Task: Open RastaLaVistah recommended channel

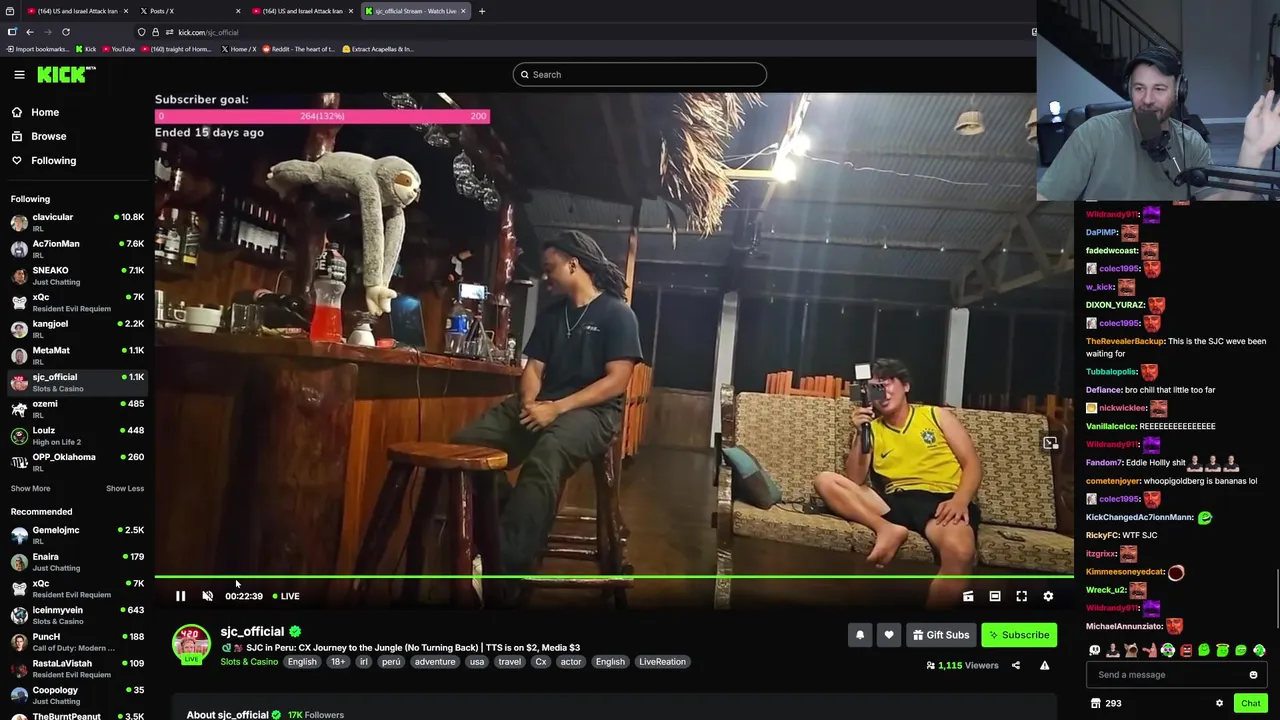Action: (x=77, y=668)
